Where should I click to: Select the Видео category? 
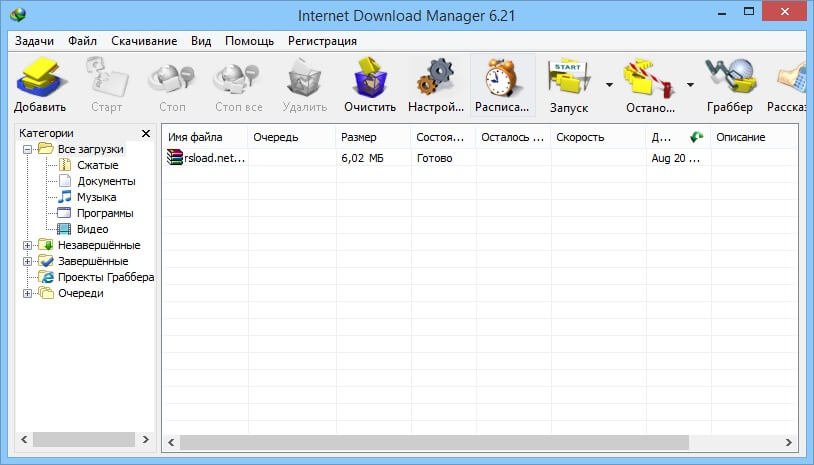92,229
